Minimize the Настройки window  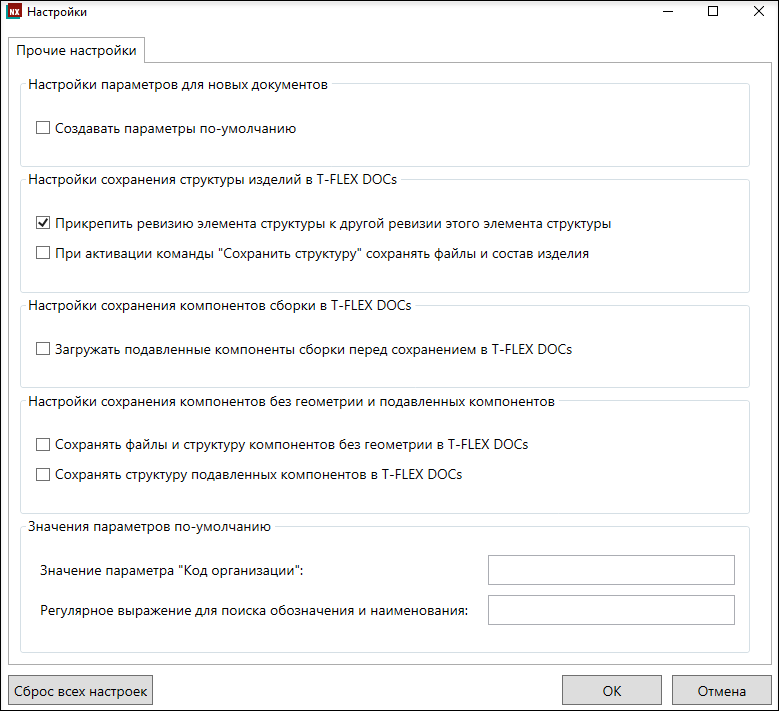668,11
